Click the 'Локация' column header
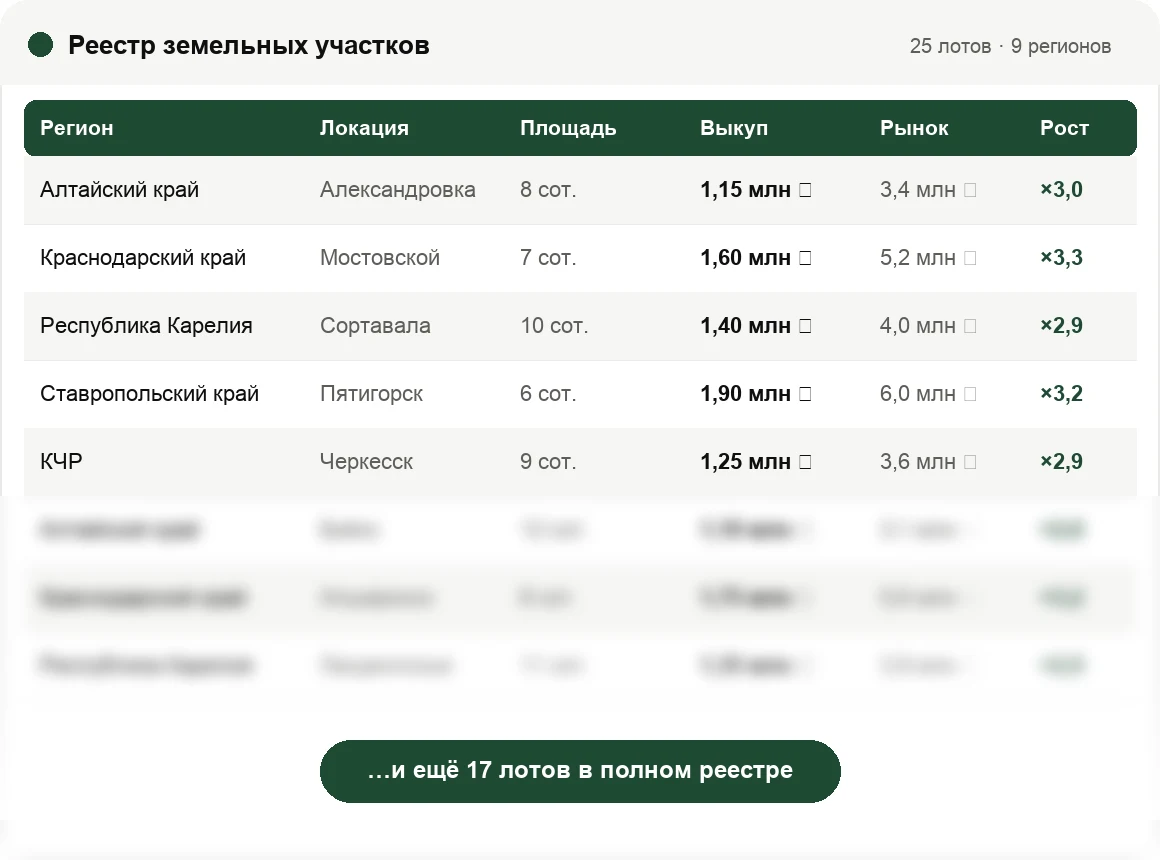 click(x=364, y=128)
